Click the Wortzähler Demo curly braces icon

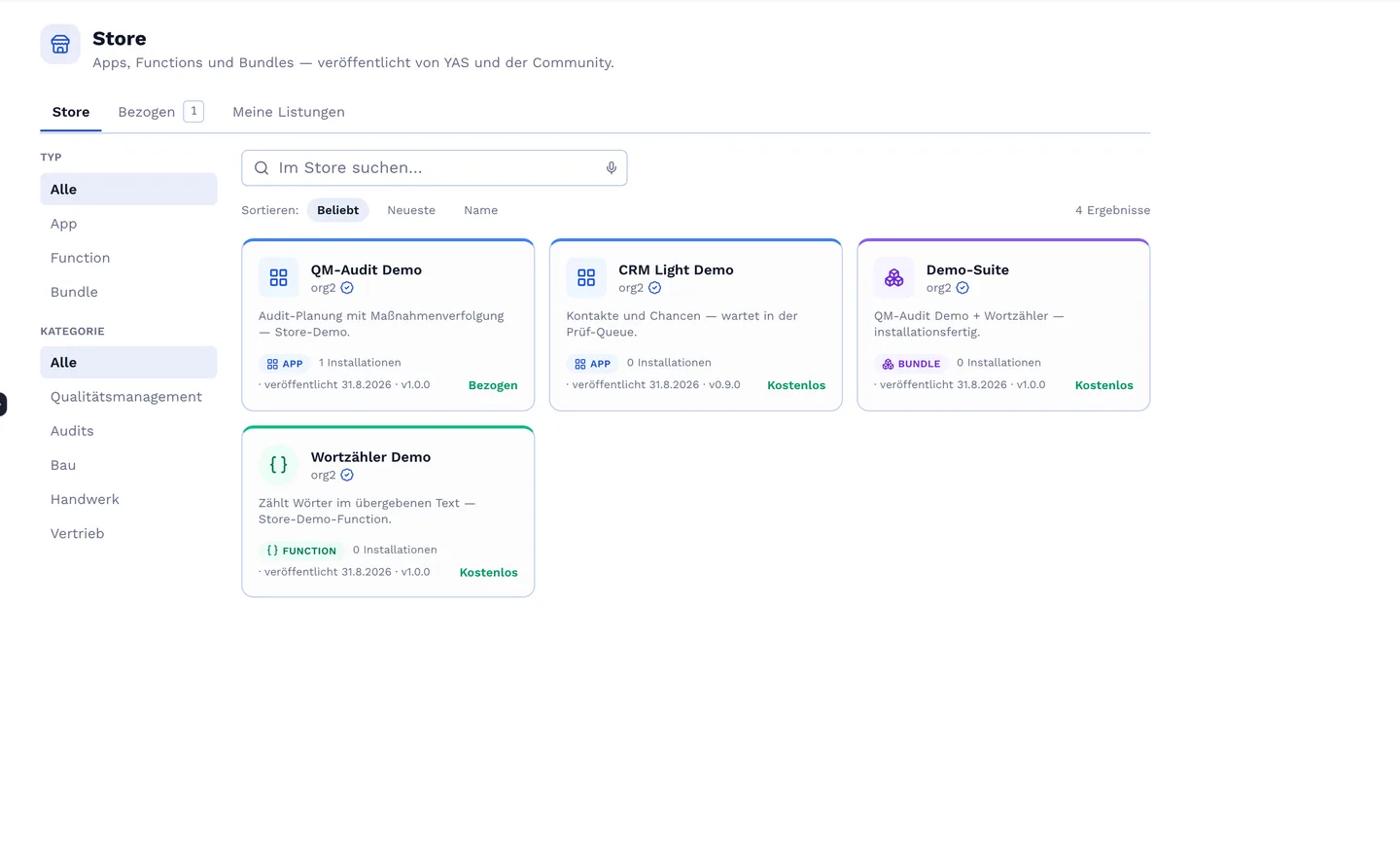pyautogui.click(x=279, y=465)
